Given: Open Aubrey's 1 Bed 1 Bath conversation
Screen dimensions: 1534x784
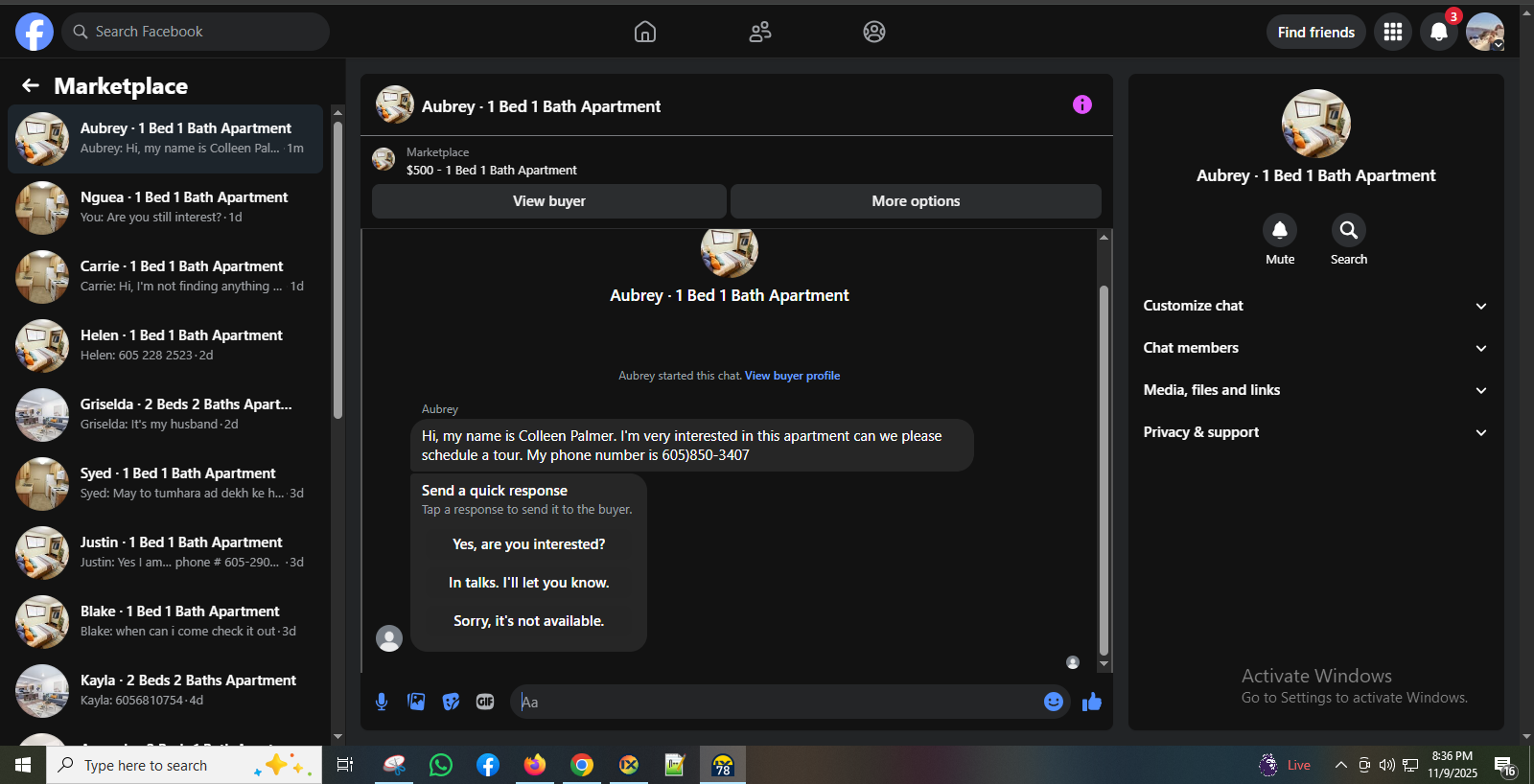Looking at the screenshot, I should point(165,139).
